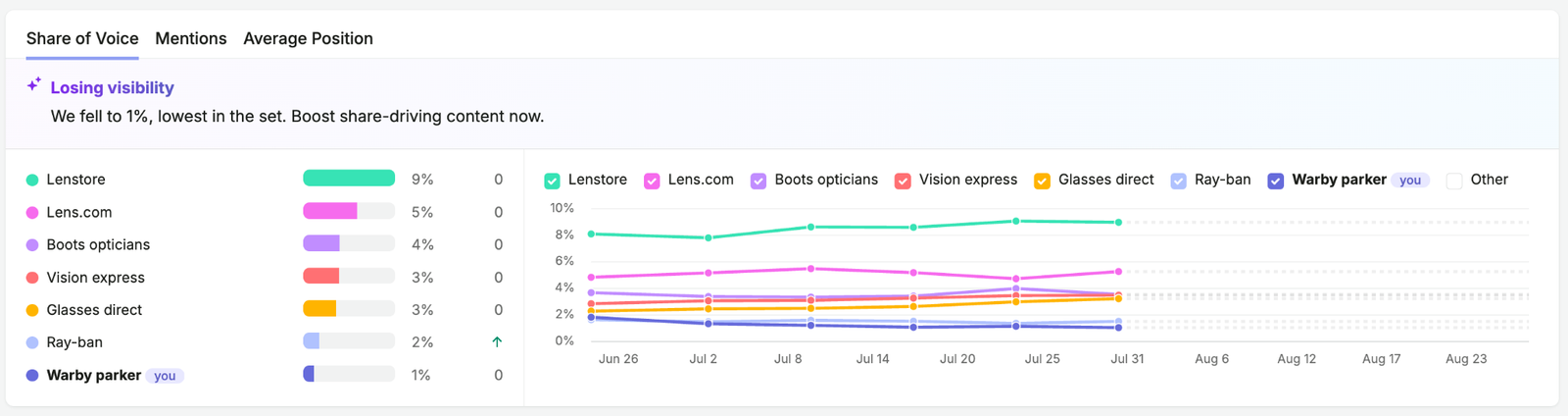Click the Jul 14 axis label
1568x416 pixels.
tap(872, 359)
